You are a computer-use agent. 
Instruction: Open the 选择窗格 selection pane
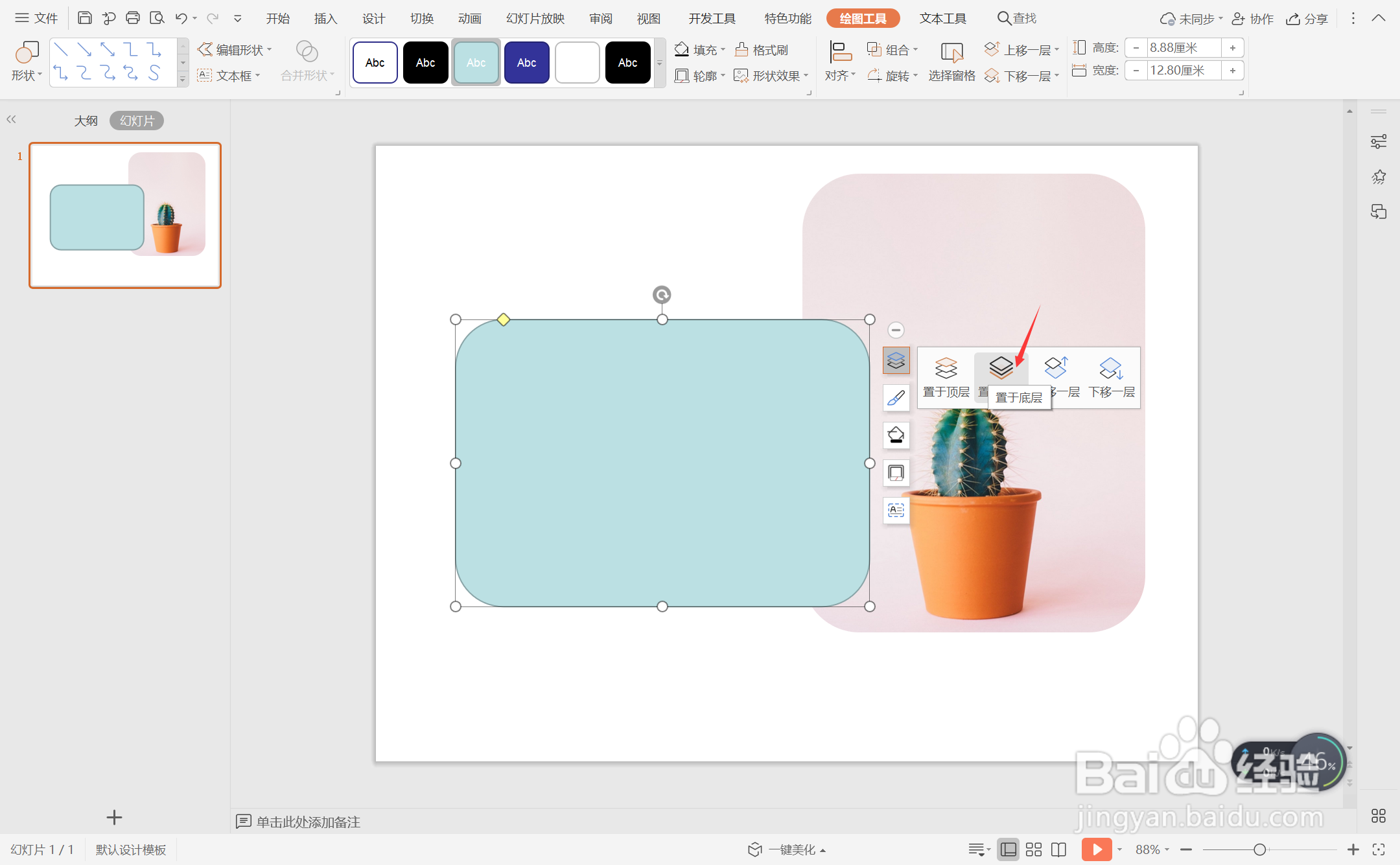pos(951,62)
